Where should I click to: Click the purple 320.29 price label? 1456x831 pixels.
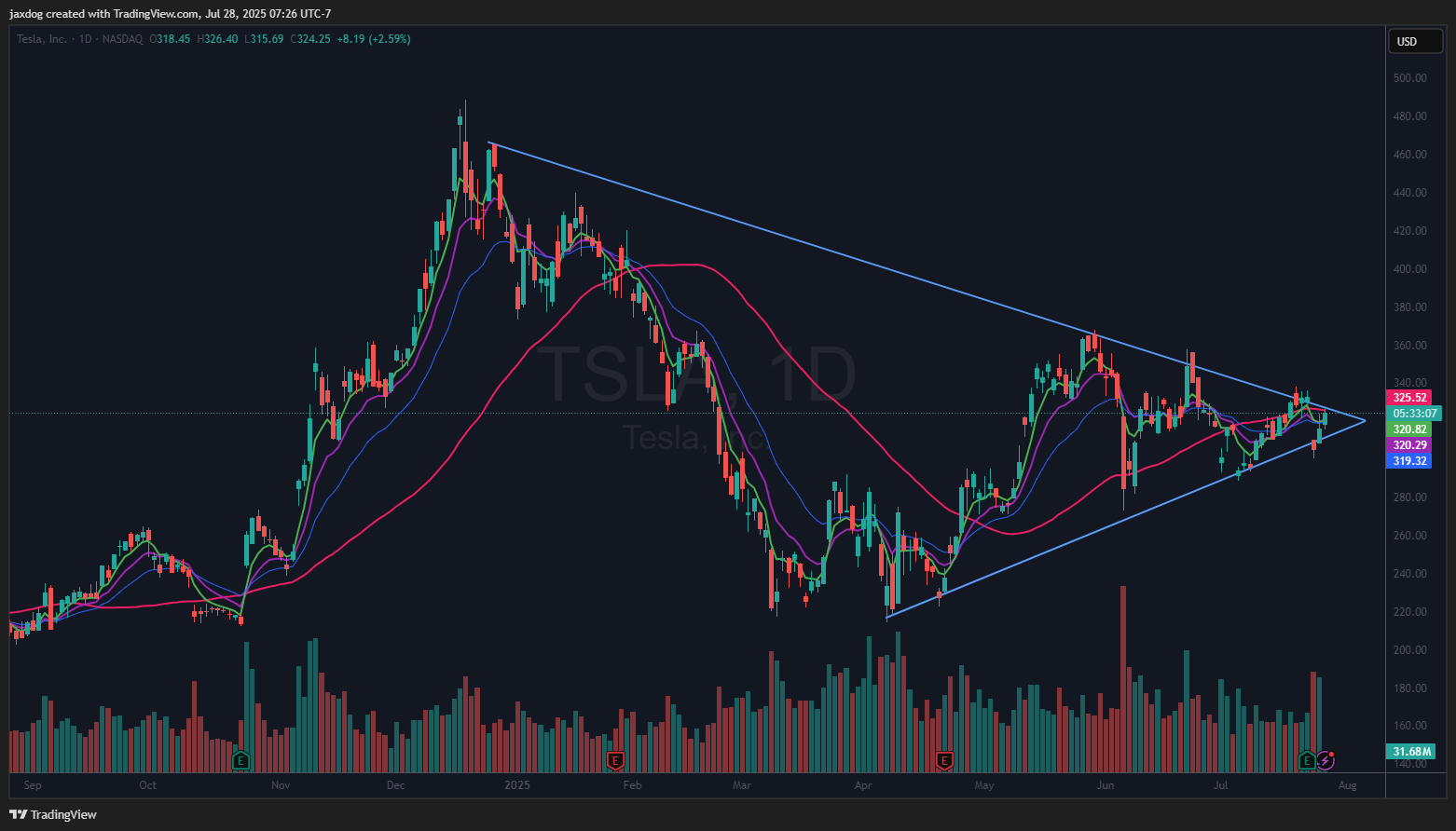point(1409,445)
